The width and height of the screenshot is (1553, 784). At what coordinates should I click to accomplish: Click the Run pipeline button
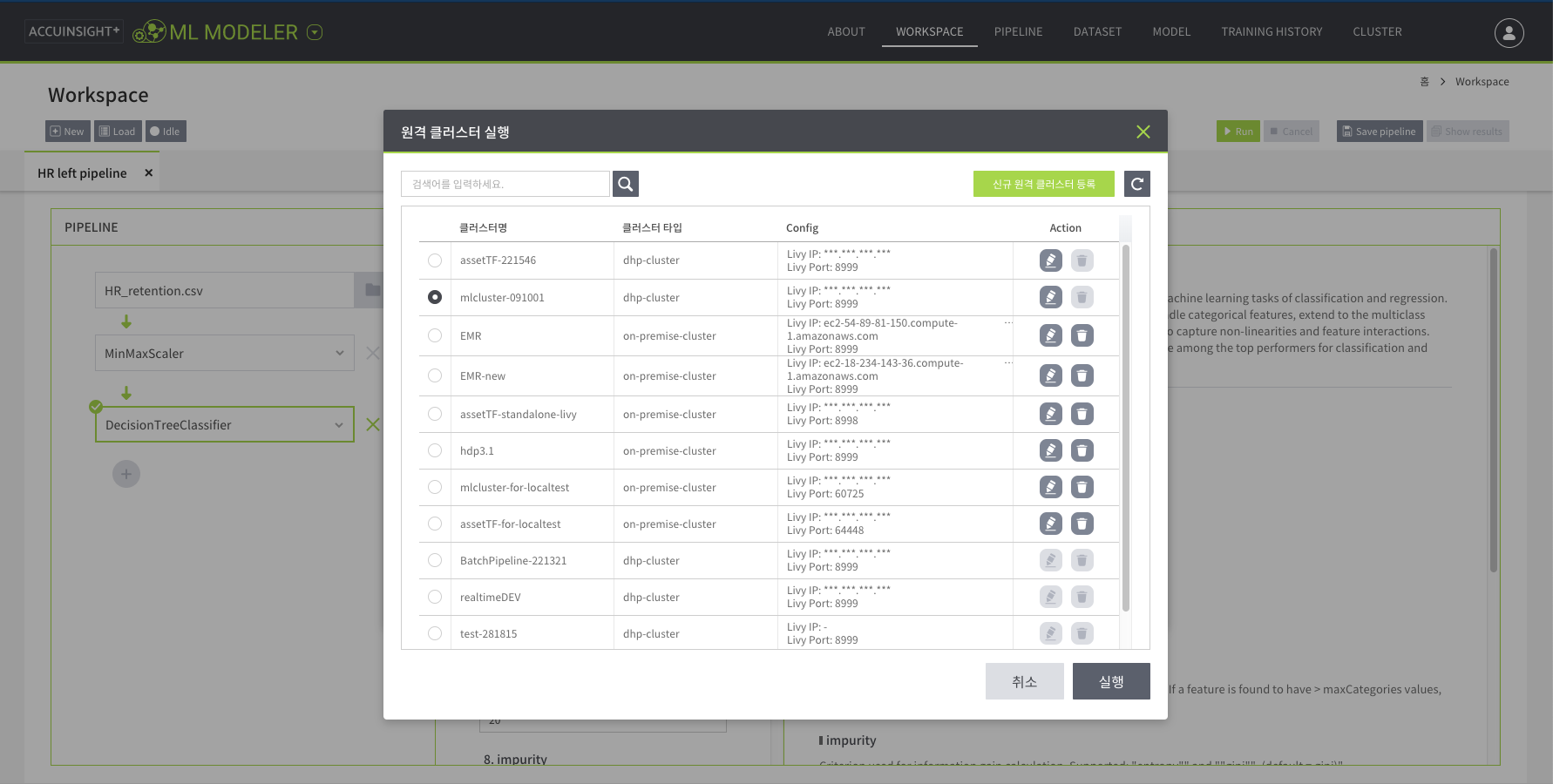pos(1238,132)
